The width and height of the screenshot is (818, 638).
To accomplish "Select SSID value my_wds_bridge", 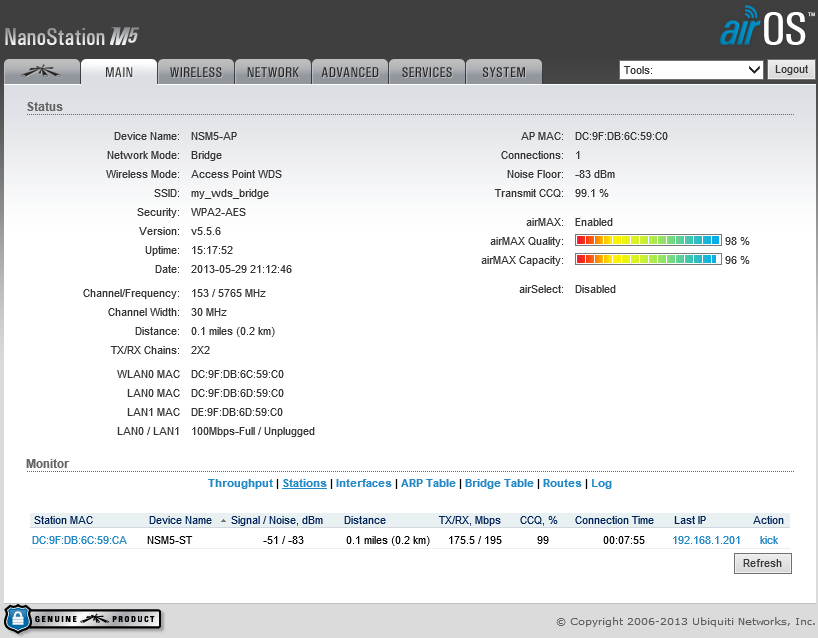I will [230, 194].
